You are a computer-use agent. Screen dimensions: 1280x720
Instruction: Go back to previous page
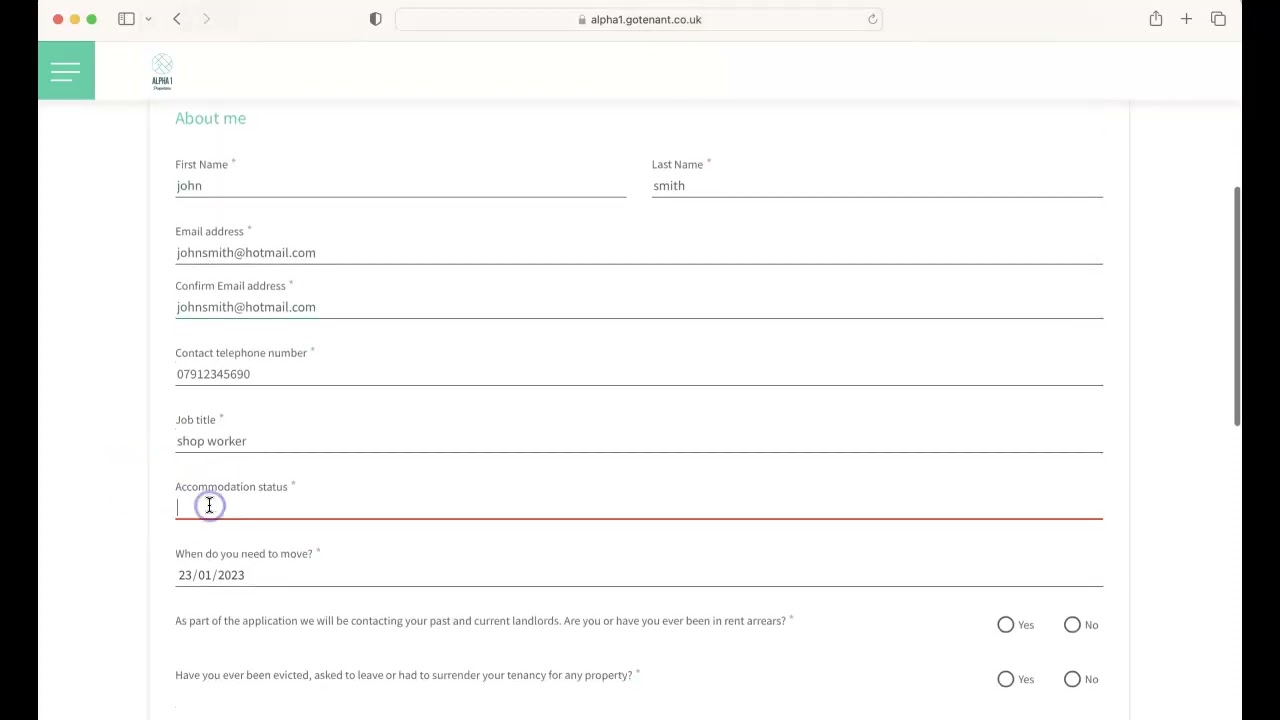point(177,19)
